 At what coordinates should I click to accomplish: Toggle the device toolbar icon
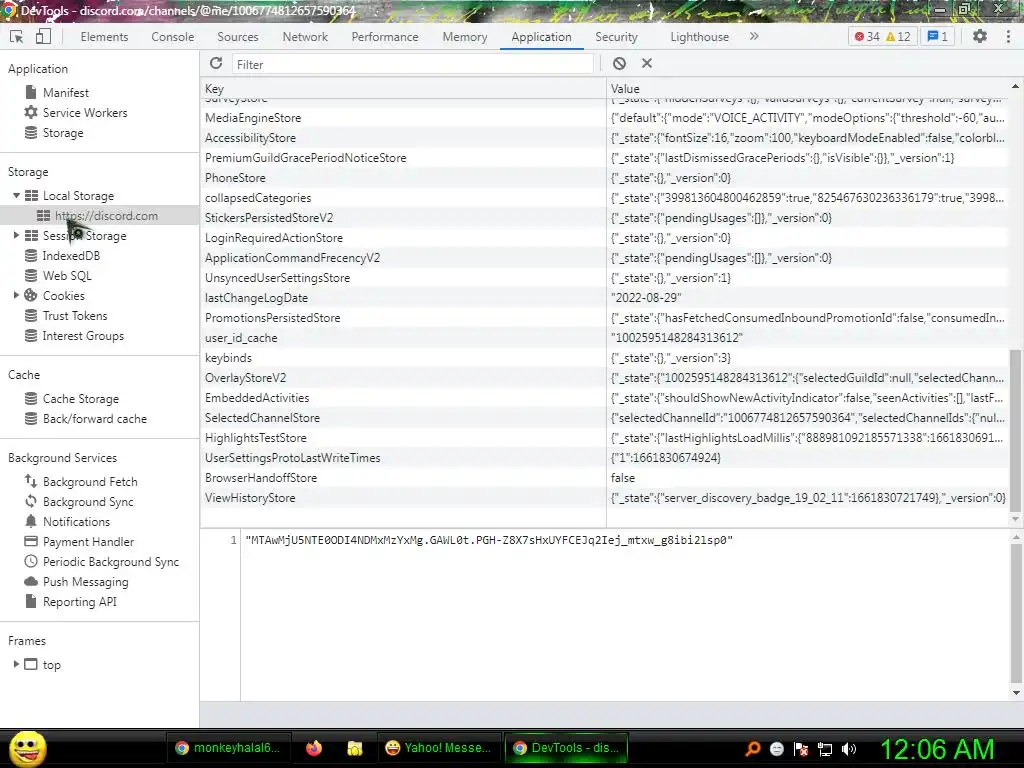[x=43, y=37]
